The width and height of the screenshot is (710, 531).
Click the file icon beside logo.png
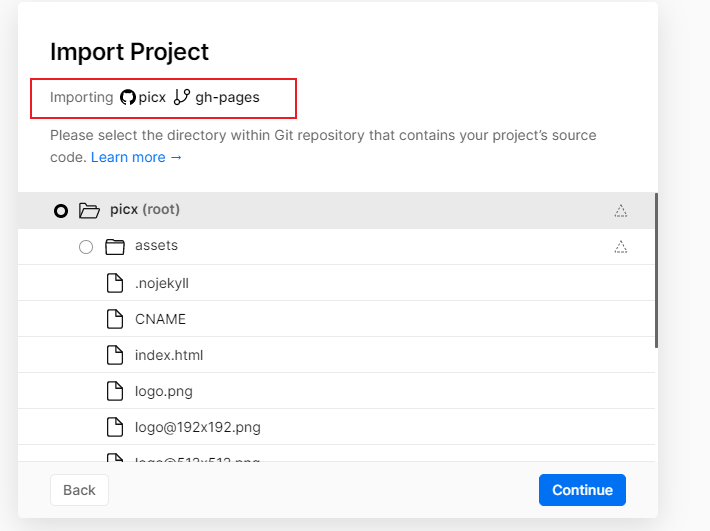(x=115, y=391)
